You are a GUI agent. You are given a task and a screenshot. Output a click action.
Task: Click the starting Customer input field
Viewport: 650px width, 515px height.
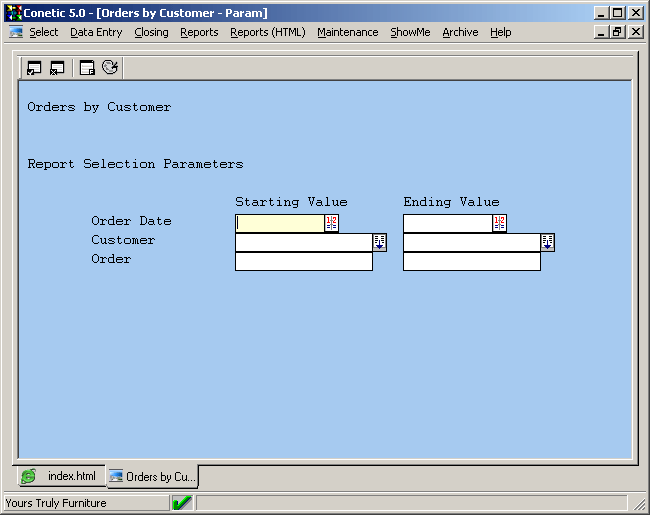pyautogui.click(x=303, y=242)
